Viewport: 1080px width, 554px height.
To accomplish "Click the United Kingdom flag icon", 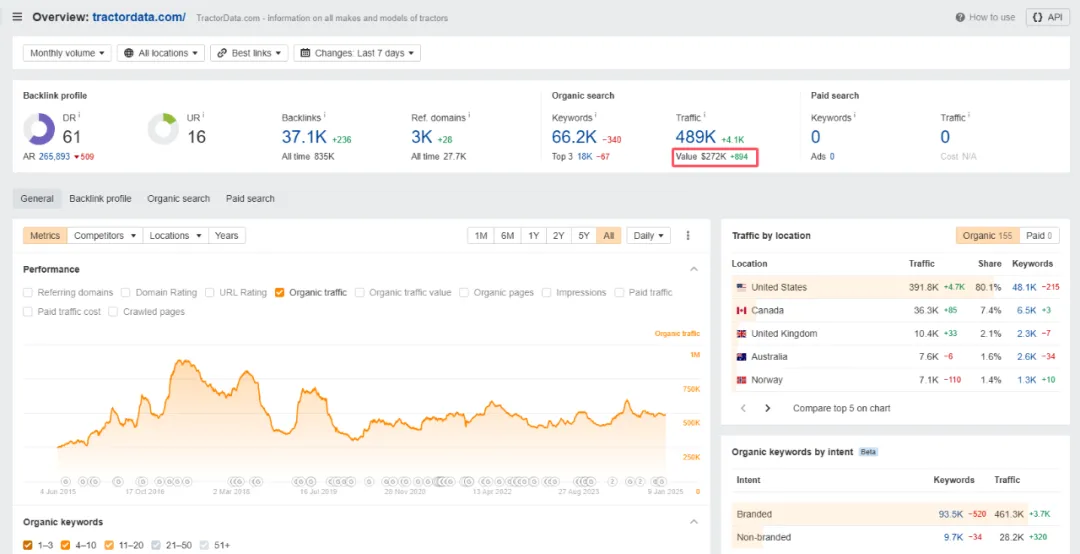I will (x=741, y=334).
